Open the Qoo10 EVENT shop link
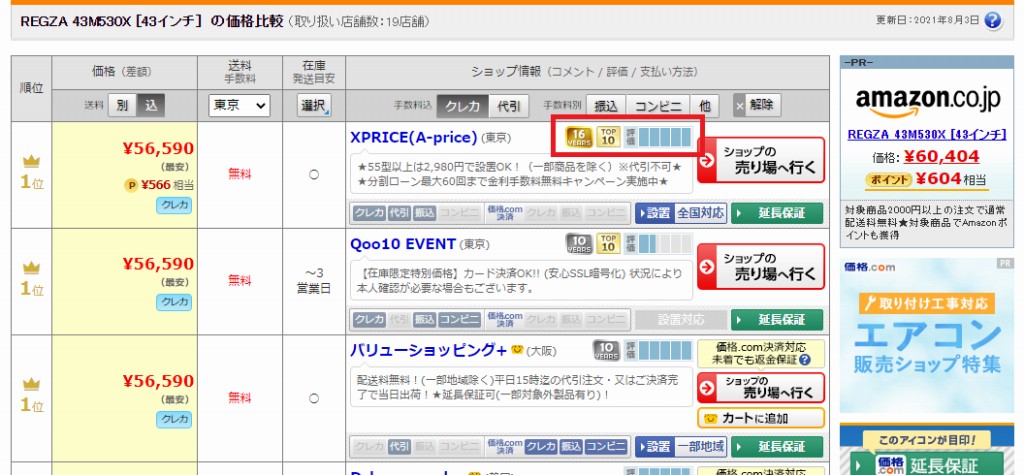Viewport: 1024px width, 475px height. tap(403, 244)
